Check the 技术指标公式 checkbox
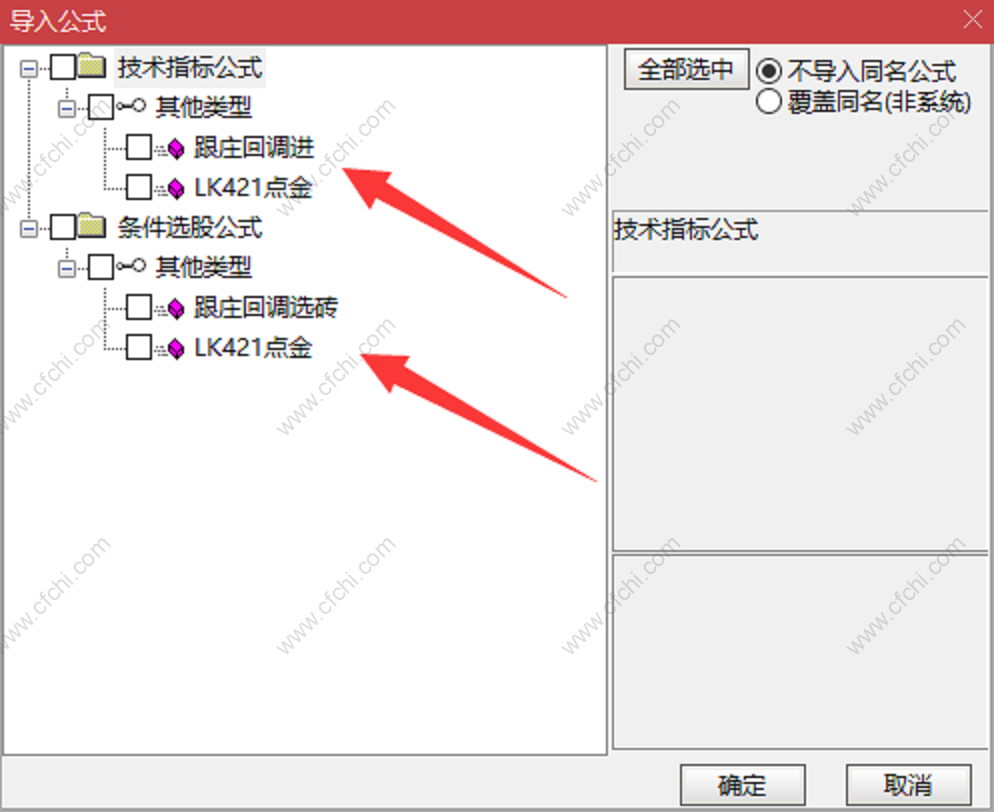Image resolution: width=994 pixels, height=812 pixels. (63, 67)
